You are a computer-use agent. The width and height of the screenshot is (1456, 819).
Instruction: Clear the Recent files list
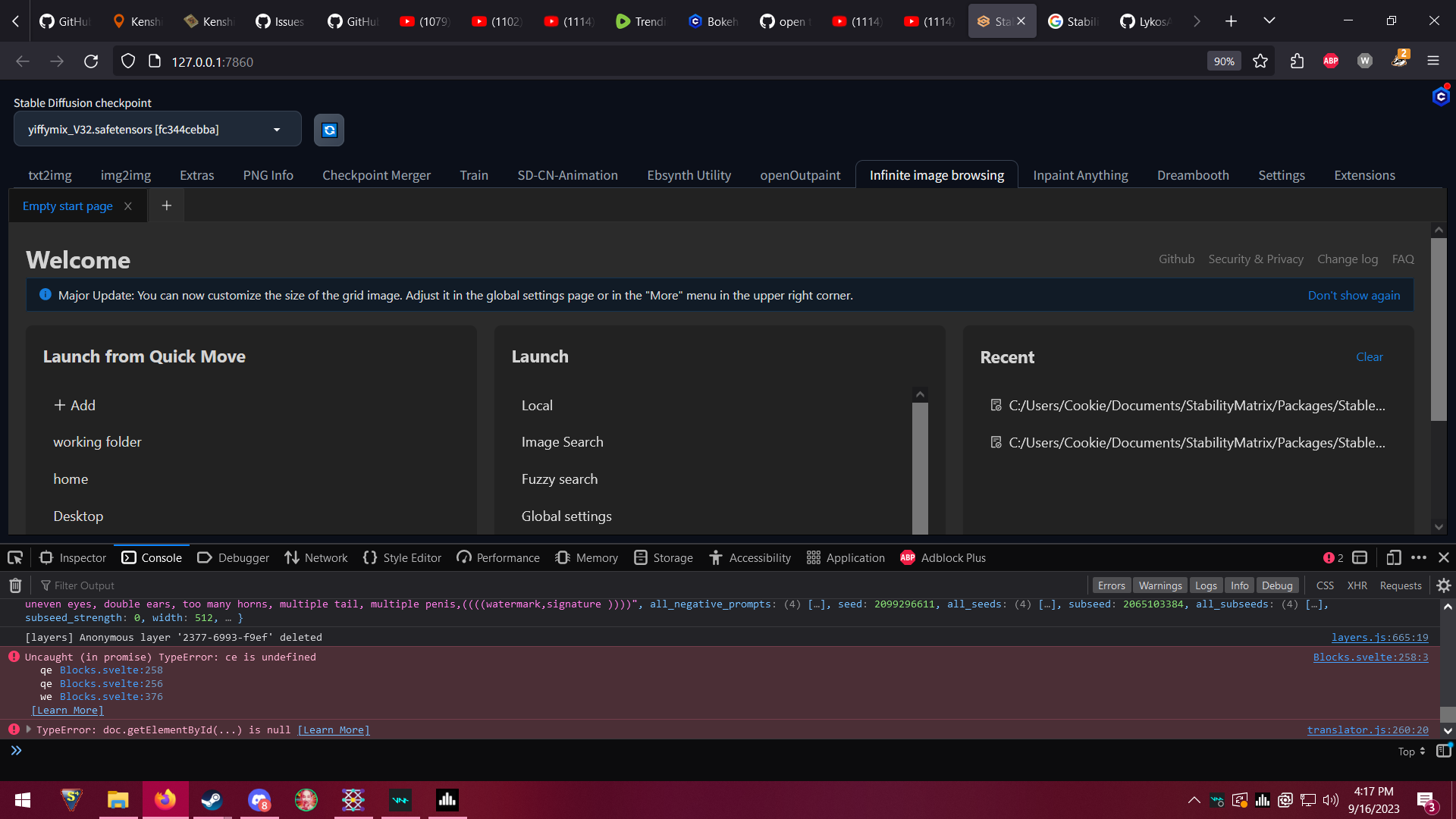coord(1370,356)
